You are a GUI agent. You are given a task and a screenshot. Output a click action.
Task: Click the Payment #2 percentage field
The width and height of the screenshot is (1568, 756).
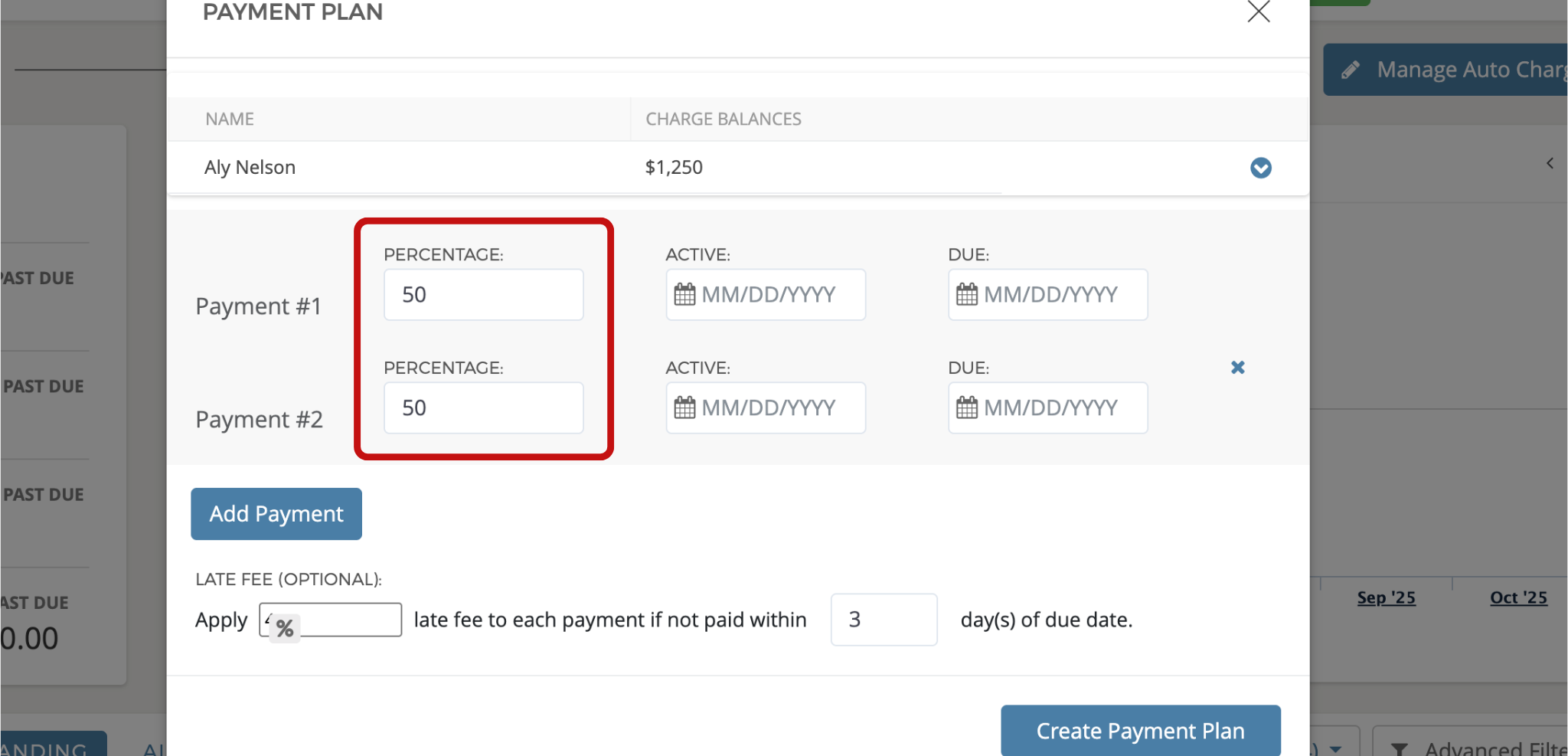[x=483, y=408]
